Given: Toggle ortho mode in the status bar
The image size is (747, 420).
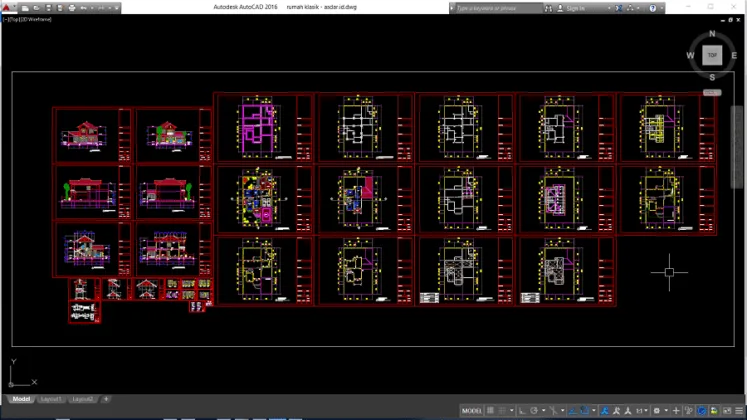Looking at the screenshot, I should coord(522,411).
